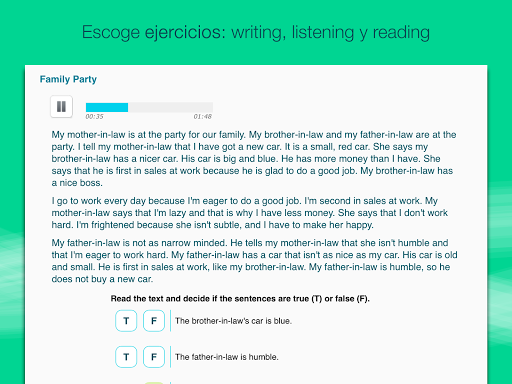
Task: Click the 01:48 total duration label
Action: pyautogui.click(x=203, y=117)
